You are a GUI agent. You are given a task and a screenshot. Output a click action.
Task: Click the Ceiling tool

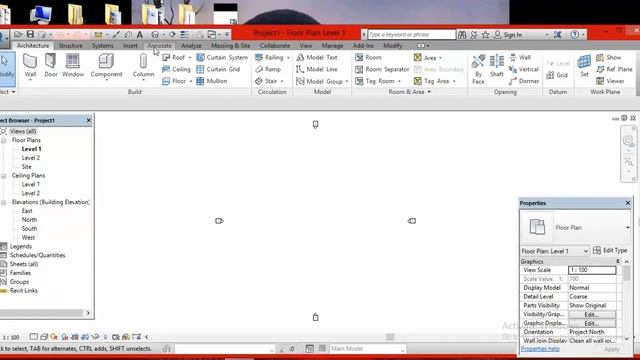click(176, 69)
